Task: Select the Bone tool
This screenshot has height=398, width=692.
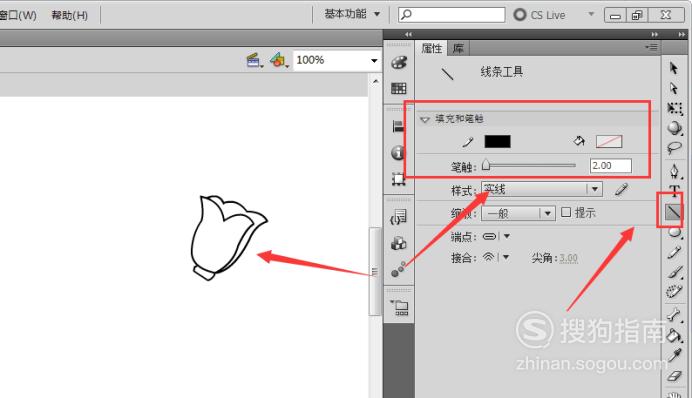Action: coord(674,315)
